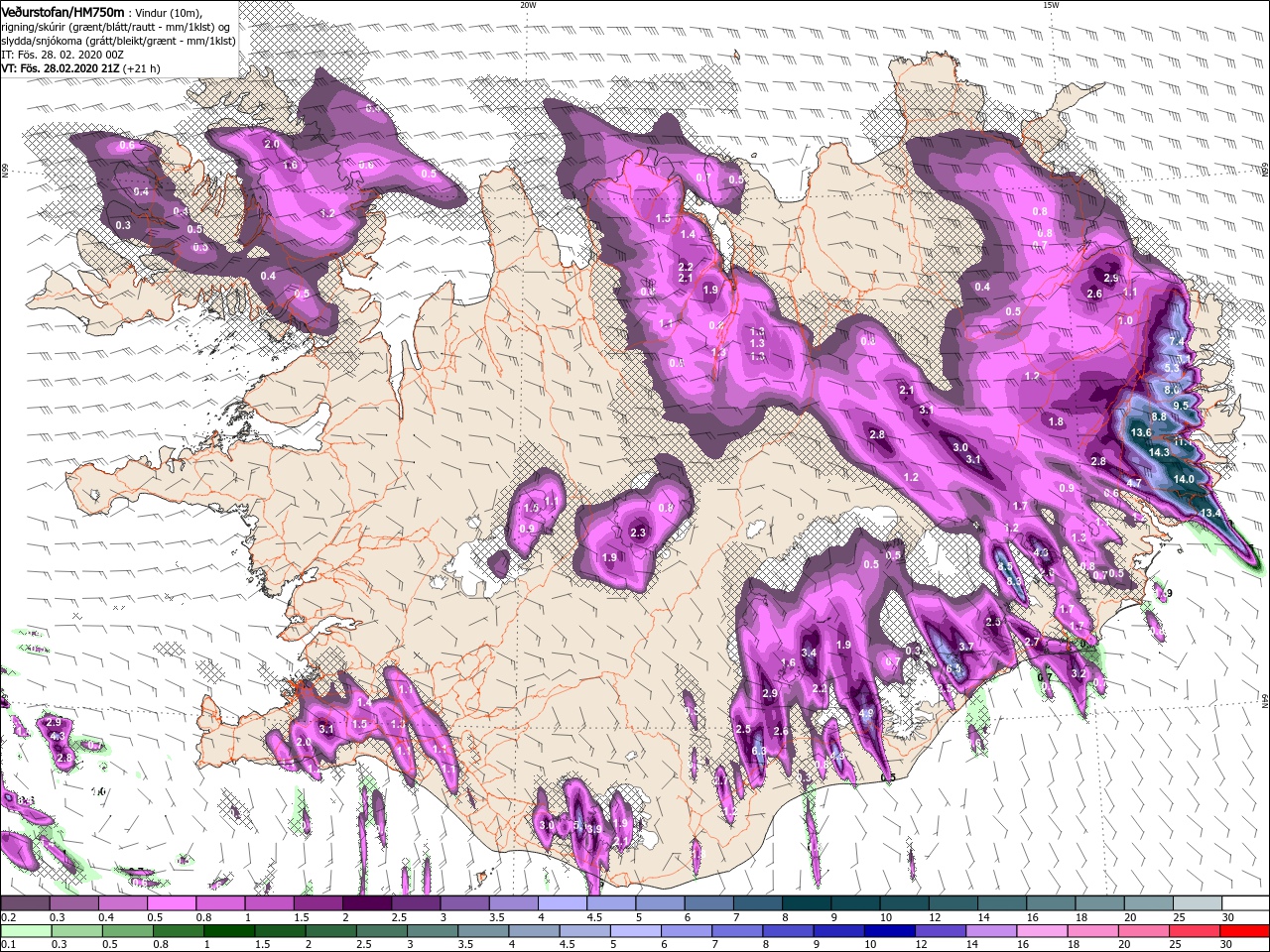Click the 14.3 precipitation value on the map

[x=1159, y=452]
